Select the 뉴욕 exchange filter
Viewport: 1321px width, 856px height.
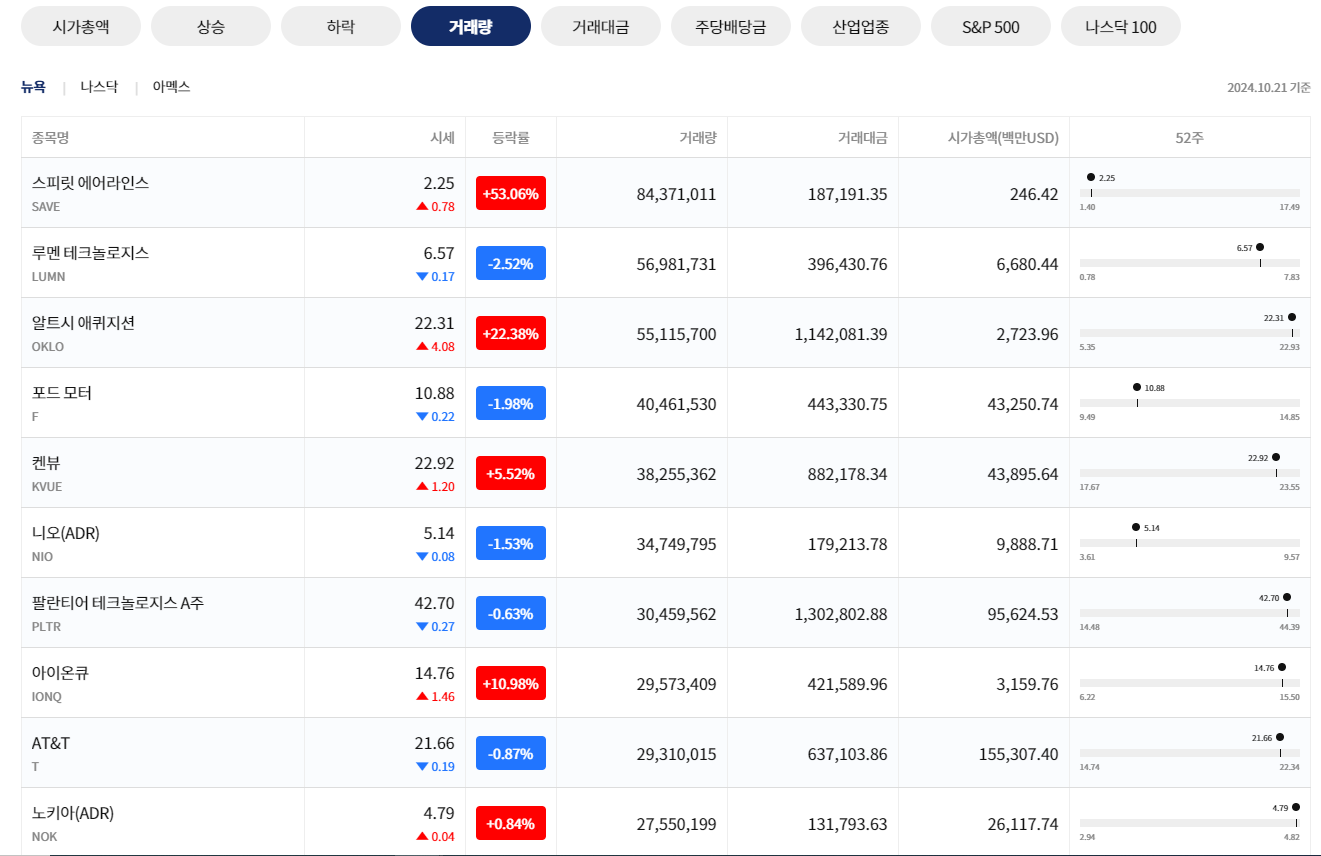click(33, 87)
